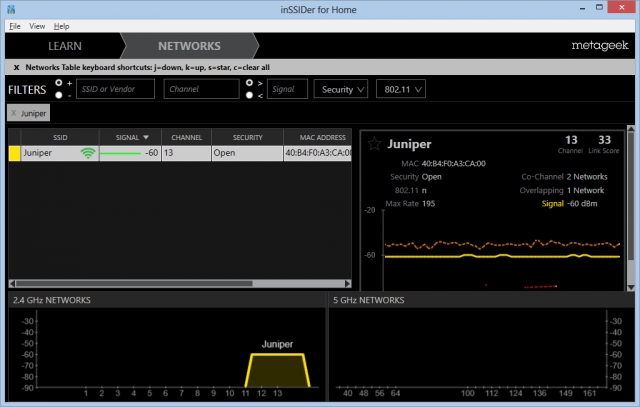
Task: Open the View menu
Action: (x=37, y=26)
